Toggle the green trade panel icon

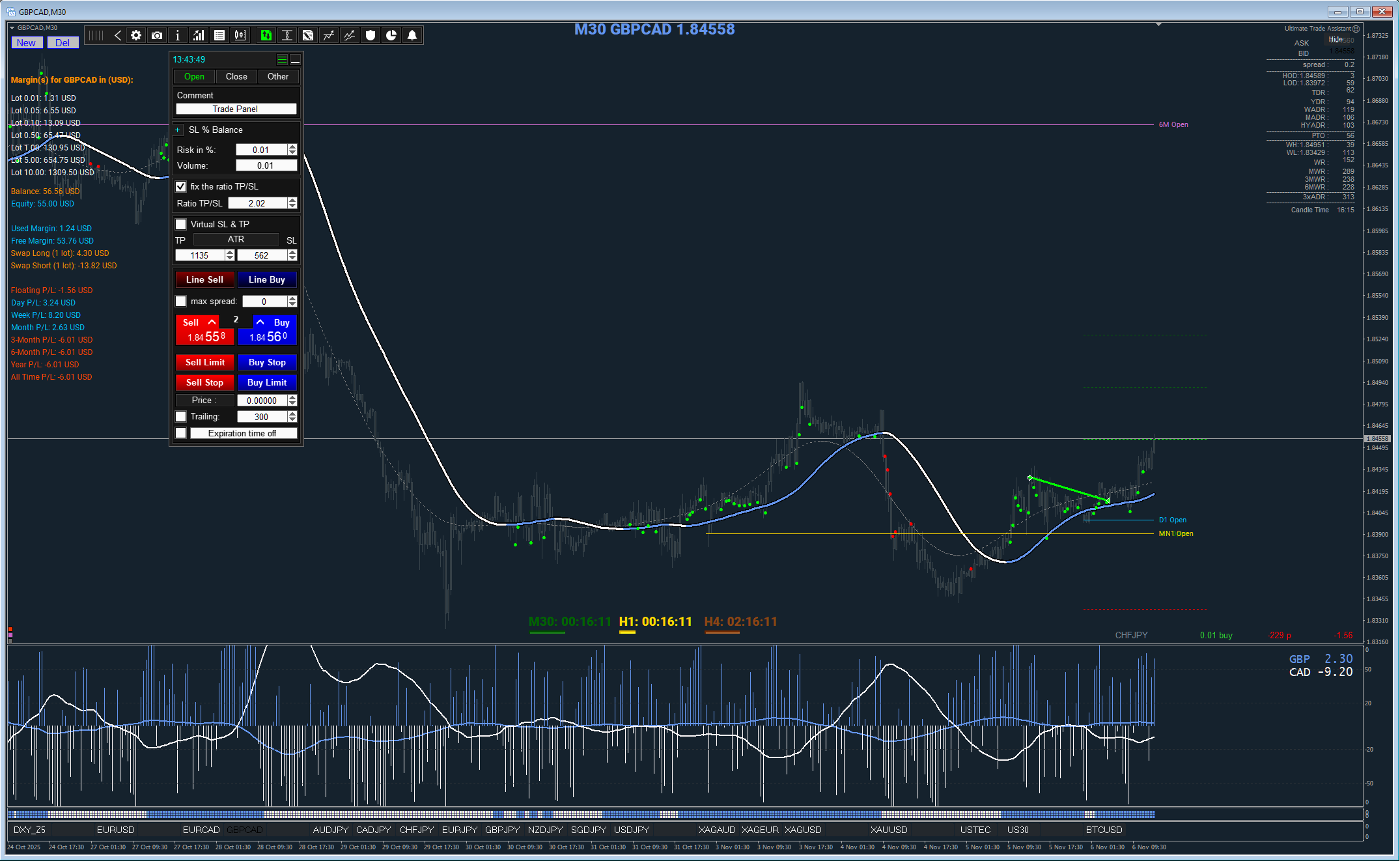coord(266,36)
